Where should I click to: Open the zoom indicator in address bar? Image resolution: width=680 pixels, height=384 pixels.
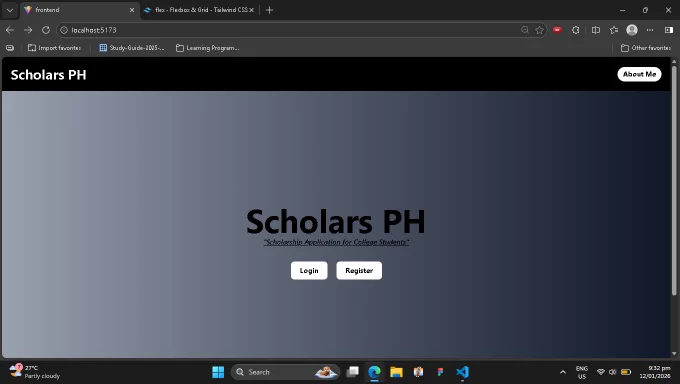click(525, 30)
